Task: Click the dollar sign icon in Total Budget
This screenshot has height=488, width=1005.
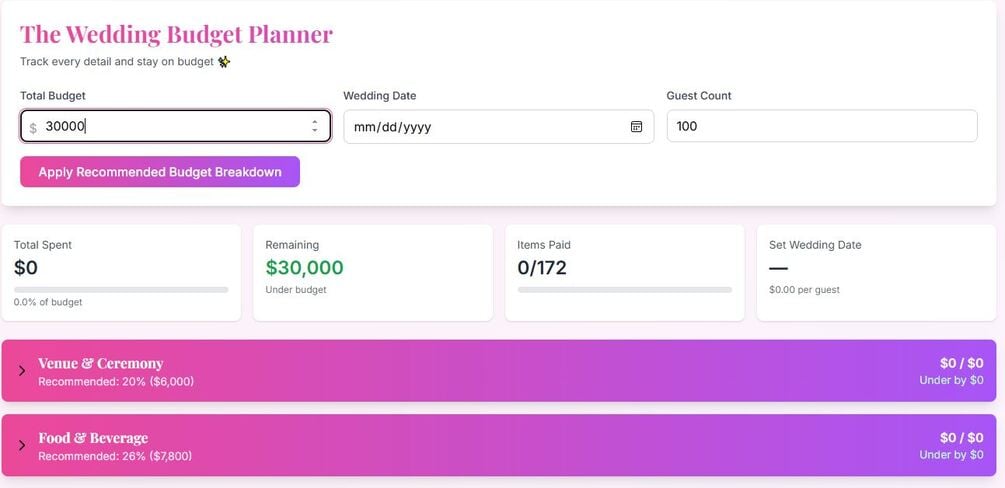Action: coord(33,128)
